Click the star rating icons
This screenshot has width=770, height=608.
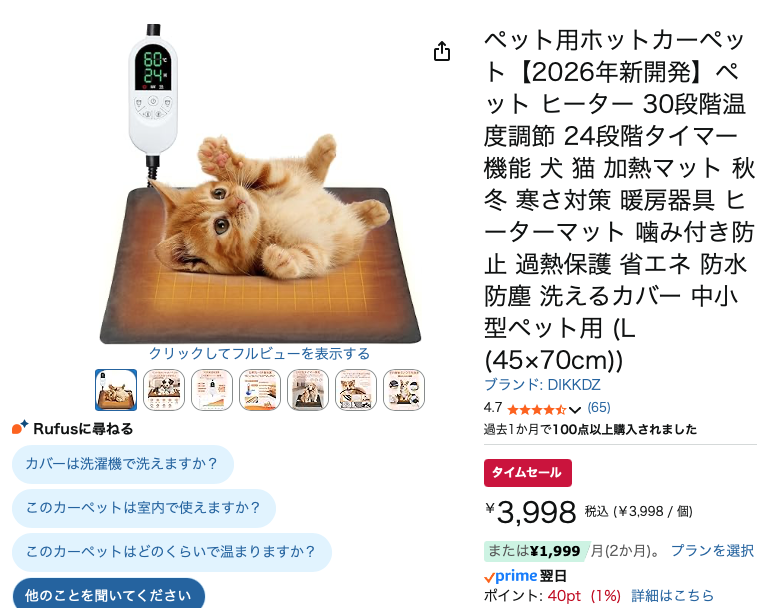point(537,409)
